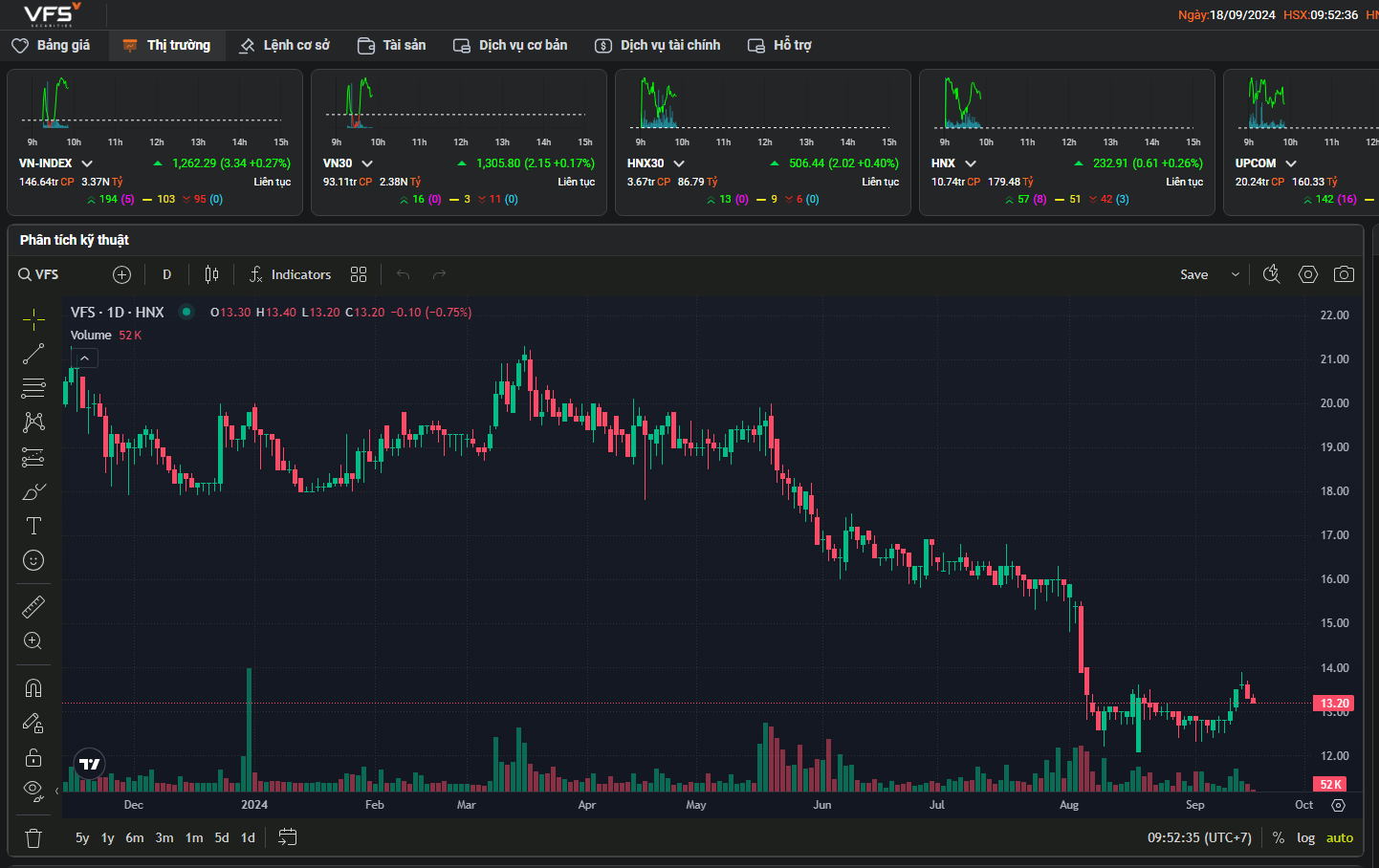Set time range to 3m
This screenshot has width=1379, height=868.
tap(164, 837)
